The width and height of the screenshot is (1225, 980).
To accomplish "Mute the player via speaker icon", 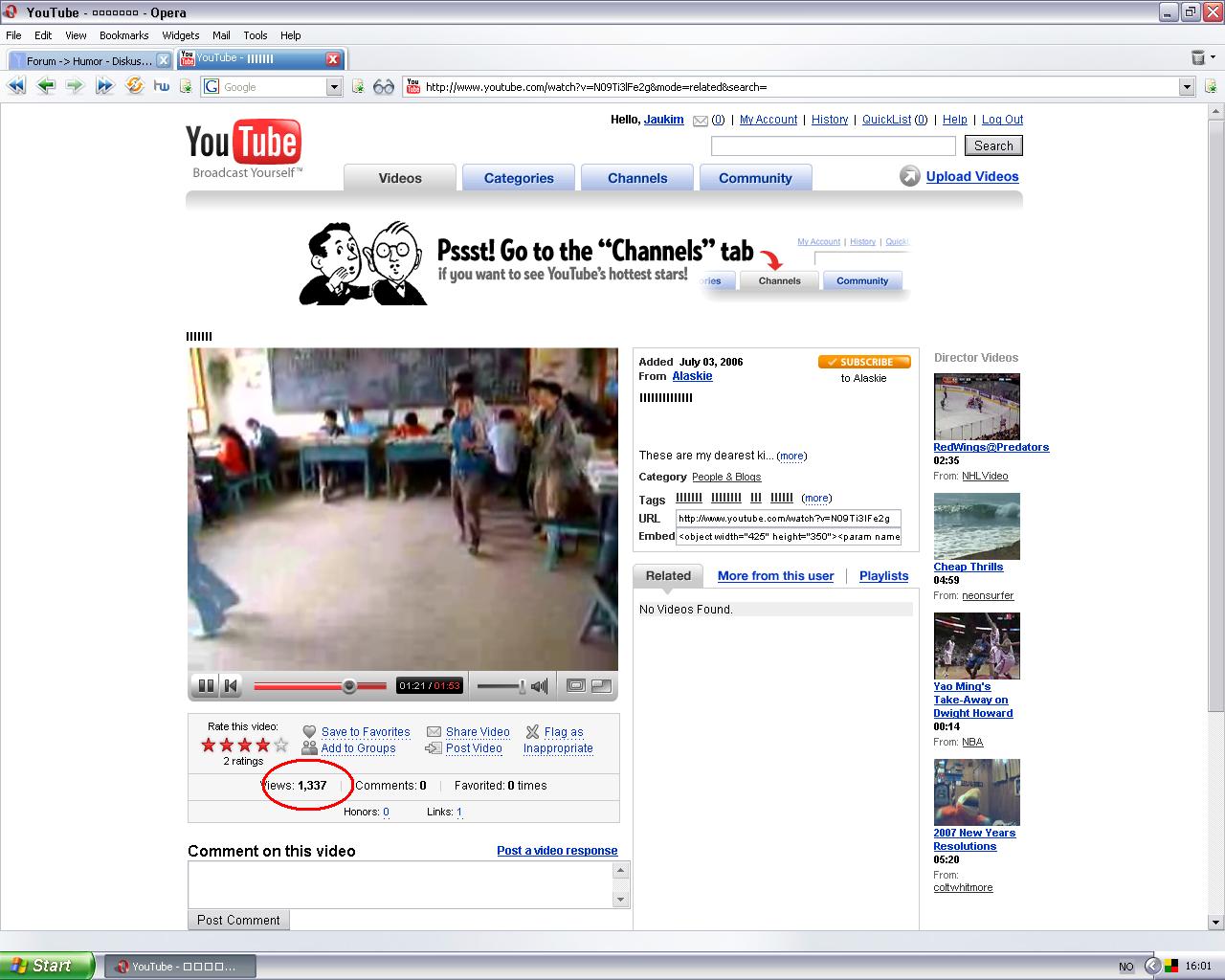I will tap(540, 685).
